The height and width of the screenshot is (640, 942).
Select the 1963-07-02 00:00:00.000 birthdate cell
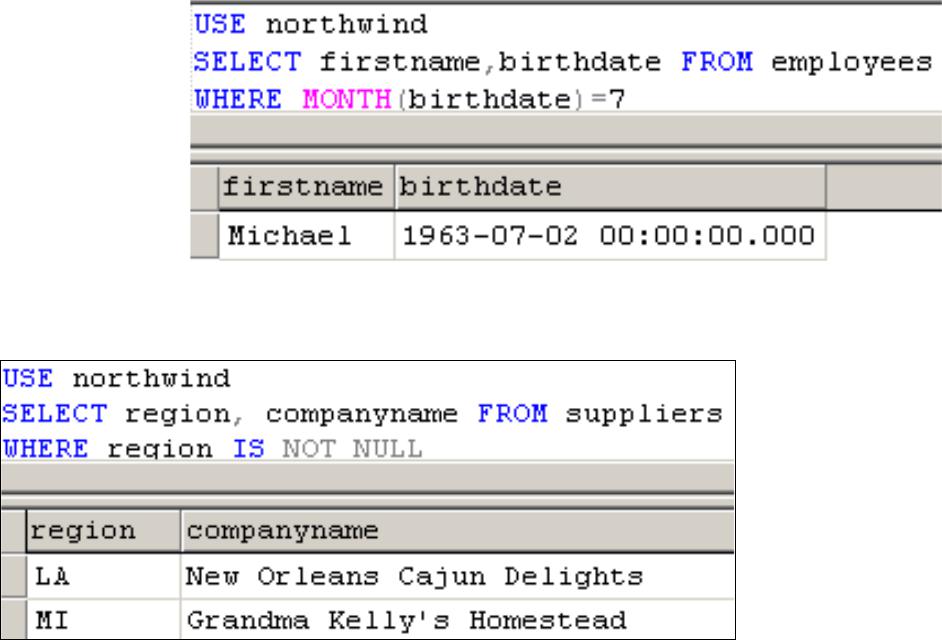(x=610, y=236)
